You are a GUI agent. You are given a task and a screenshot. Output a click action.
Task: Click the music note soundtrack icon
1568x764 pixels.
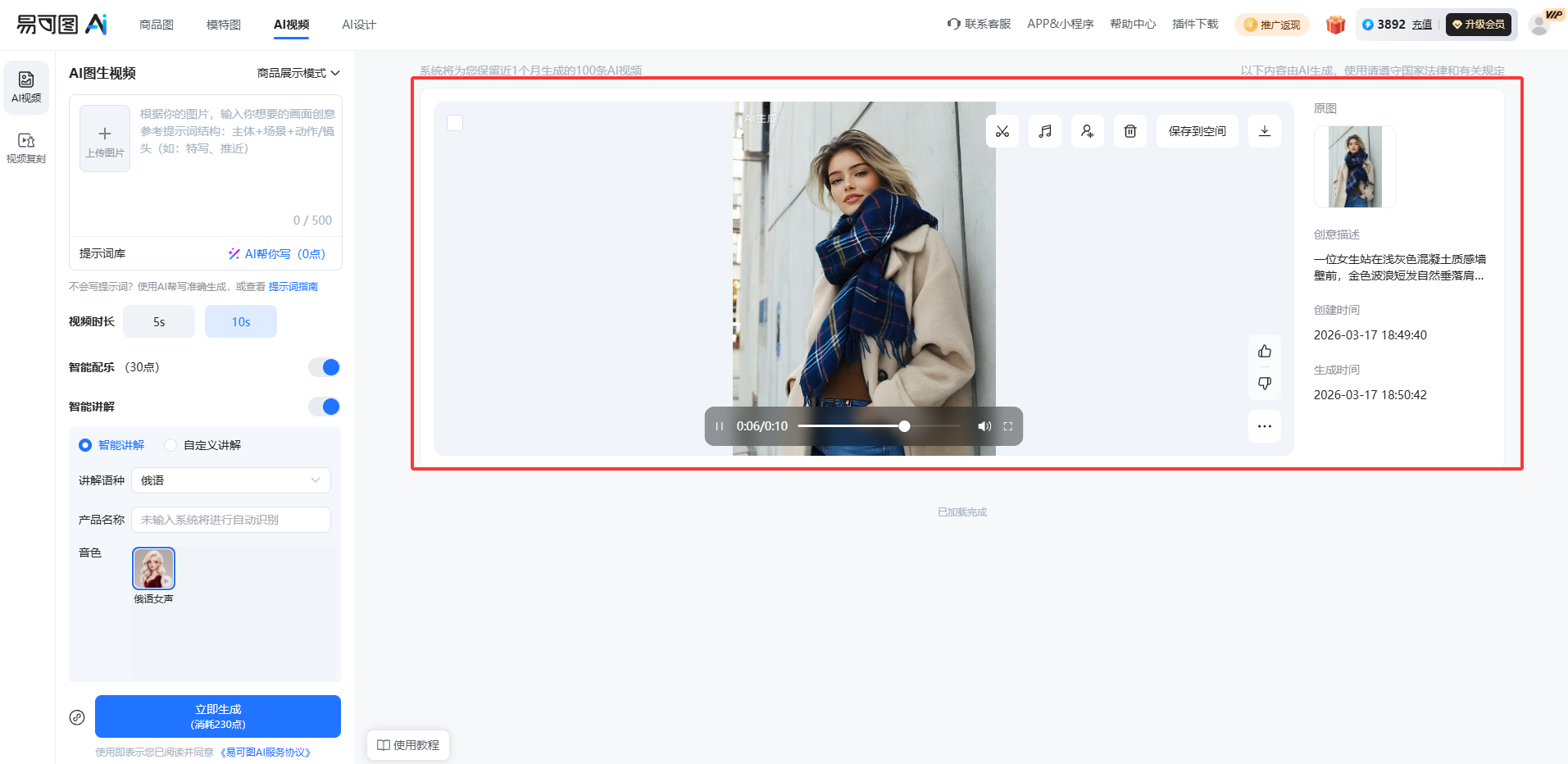point(1045,131)
